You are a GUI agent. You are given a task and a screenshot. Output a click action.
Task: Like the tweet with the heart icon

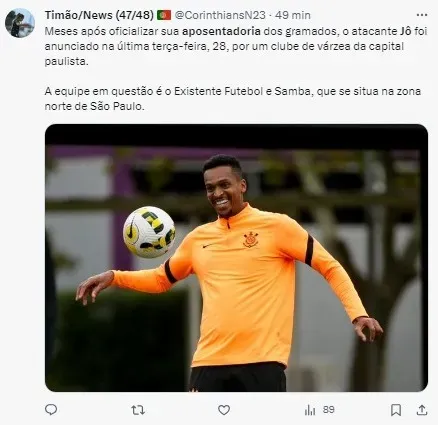coord(224,410)
